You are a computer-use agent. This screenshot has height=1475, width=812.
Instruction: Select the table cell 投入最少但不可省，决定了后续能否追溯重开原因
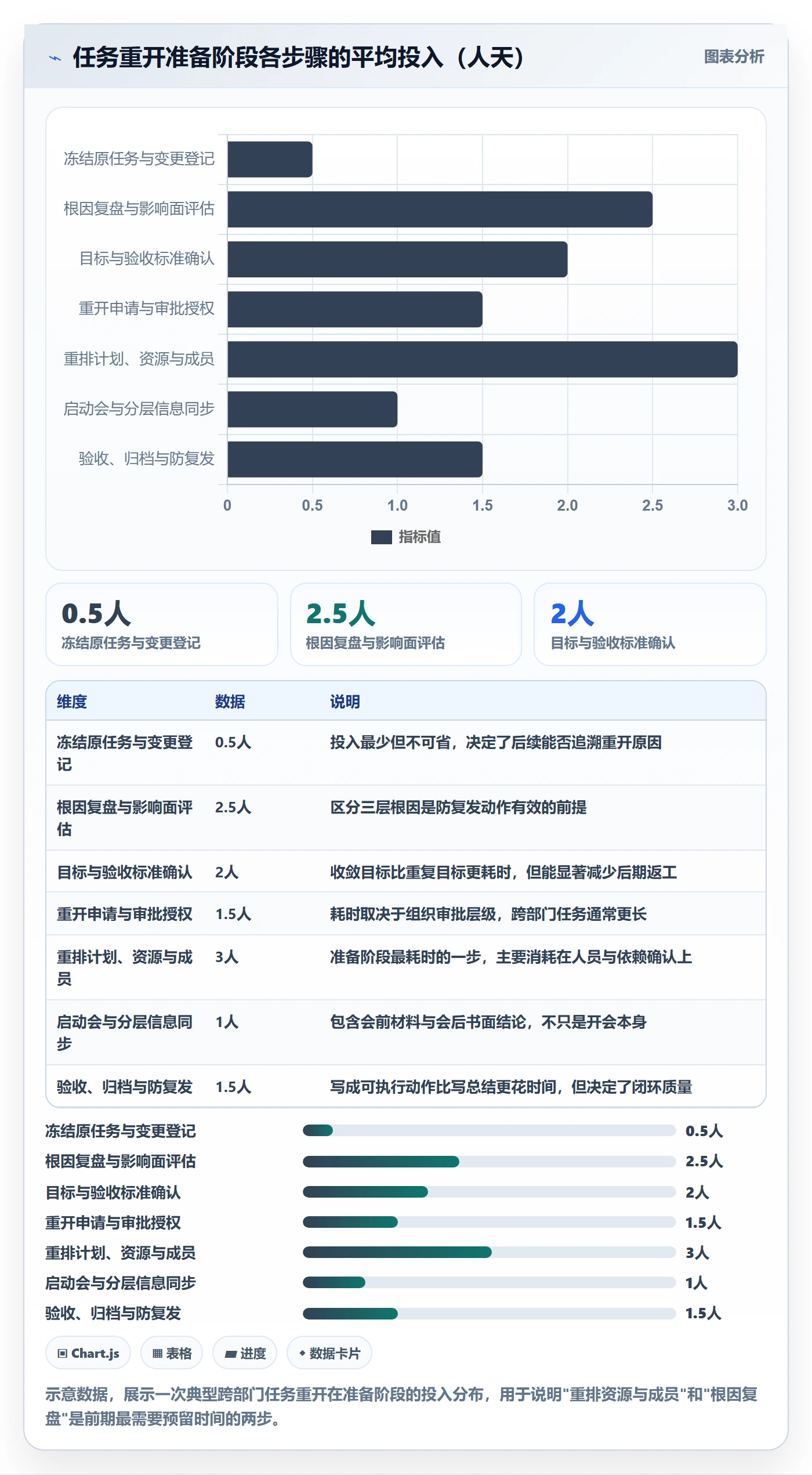point(496,742)
